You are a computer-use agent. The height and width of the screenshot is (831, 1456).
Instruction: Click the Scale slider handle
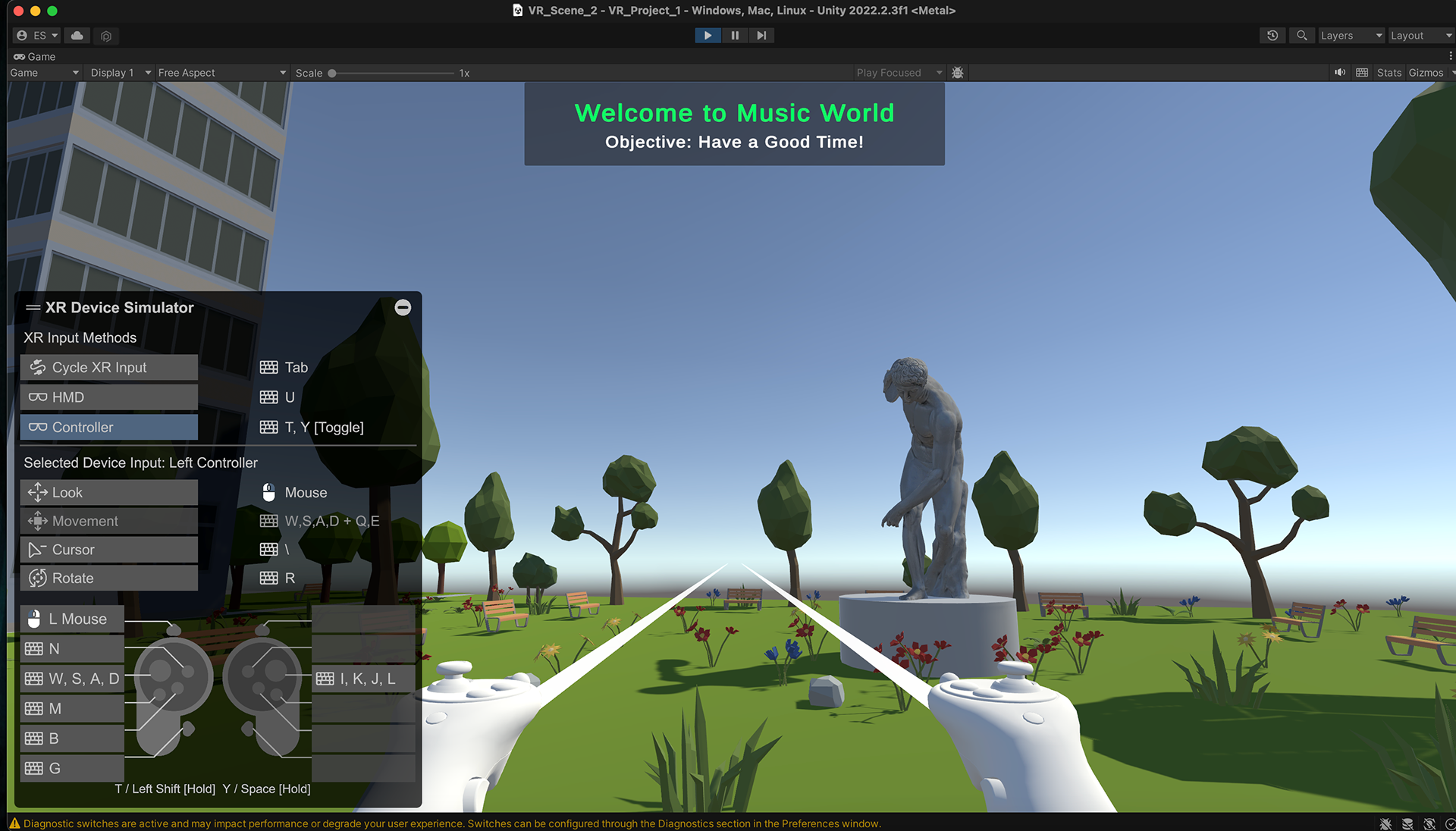[332, 74]
